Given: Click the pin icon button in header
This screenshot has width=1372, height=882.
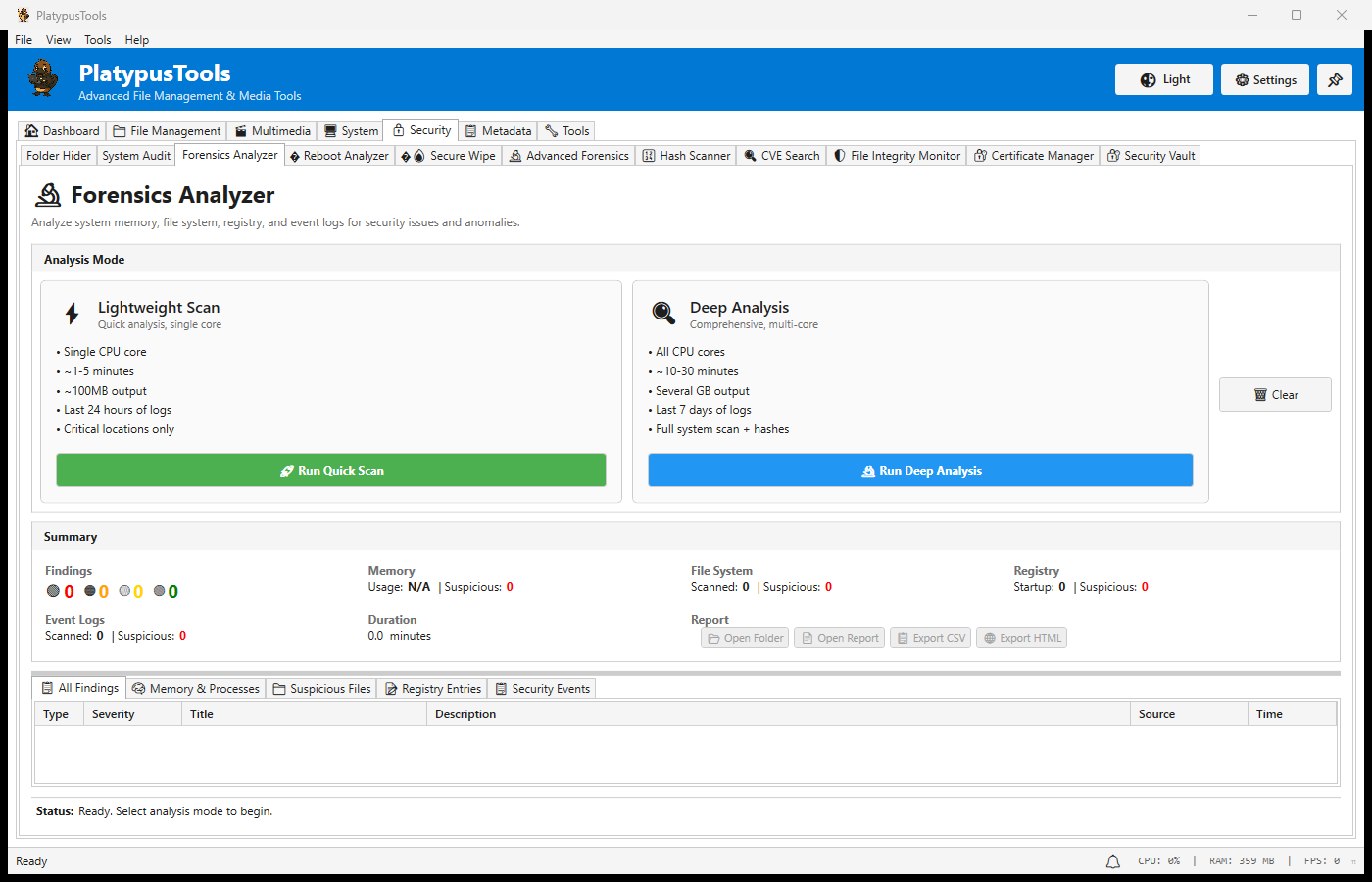Looking at the screenshot, I should pos(1334,80).
